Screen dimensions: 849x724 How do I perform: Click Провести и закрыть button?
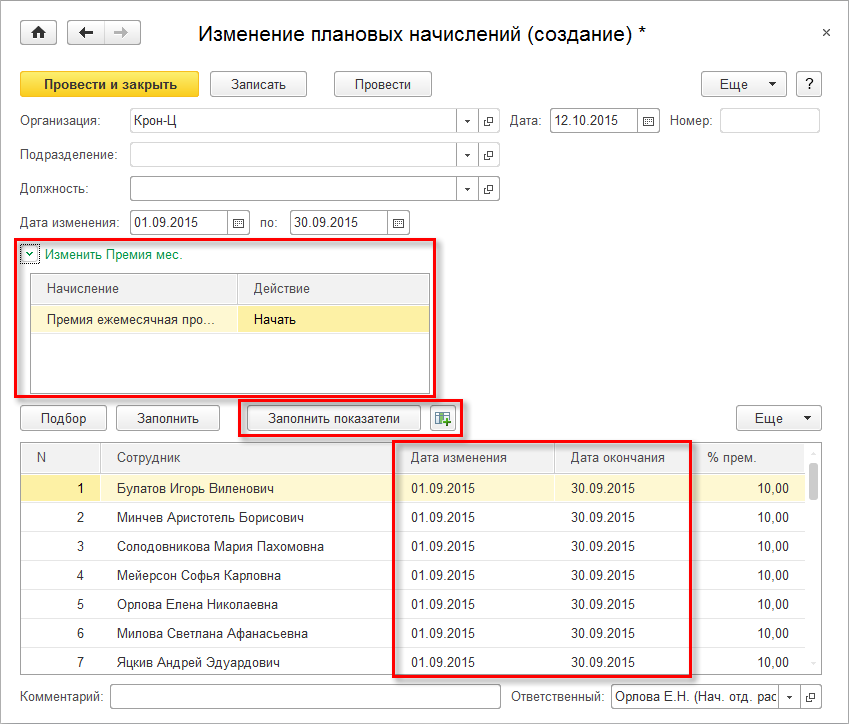(x=109, y=84)
